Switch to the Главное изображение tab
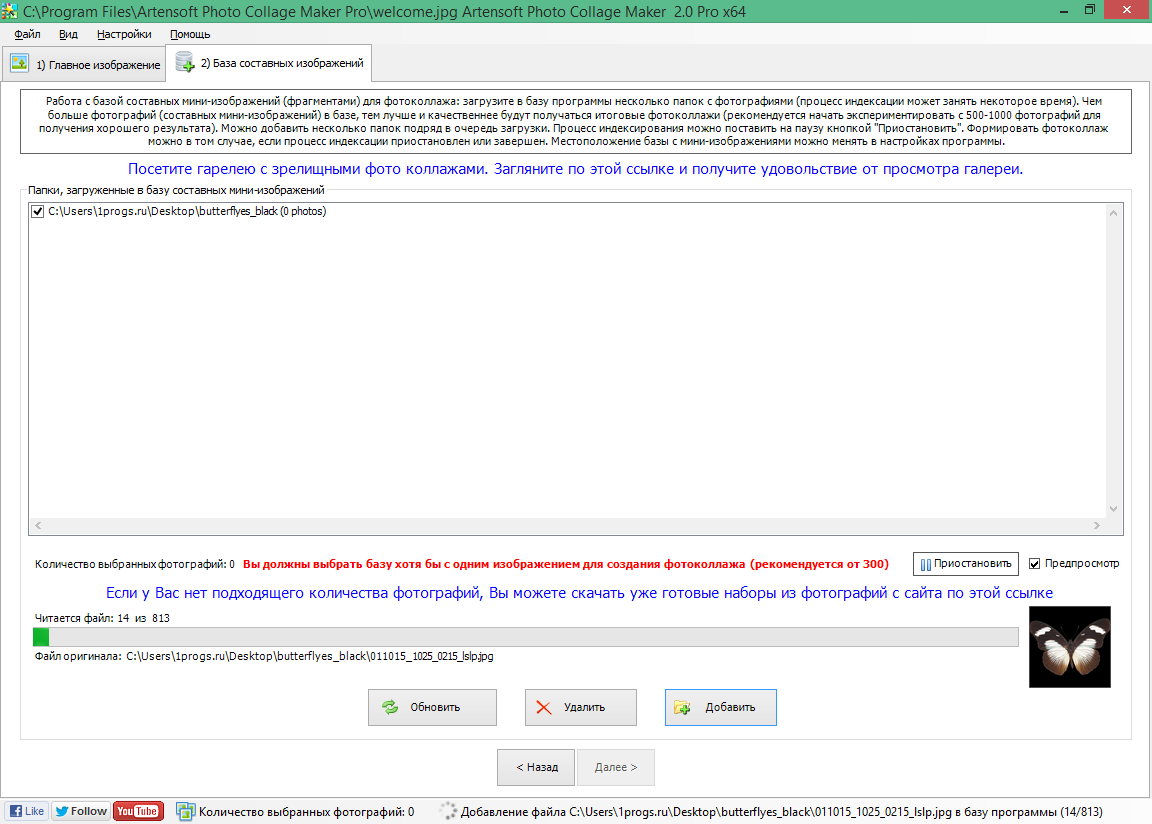 pyautogui.click(x=84, y=65)
